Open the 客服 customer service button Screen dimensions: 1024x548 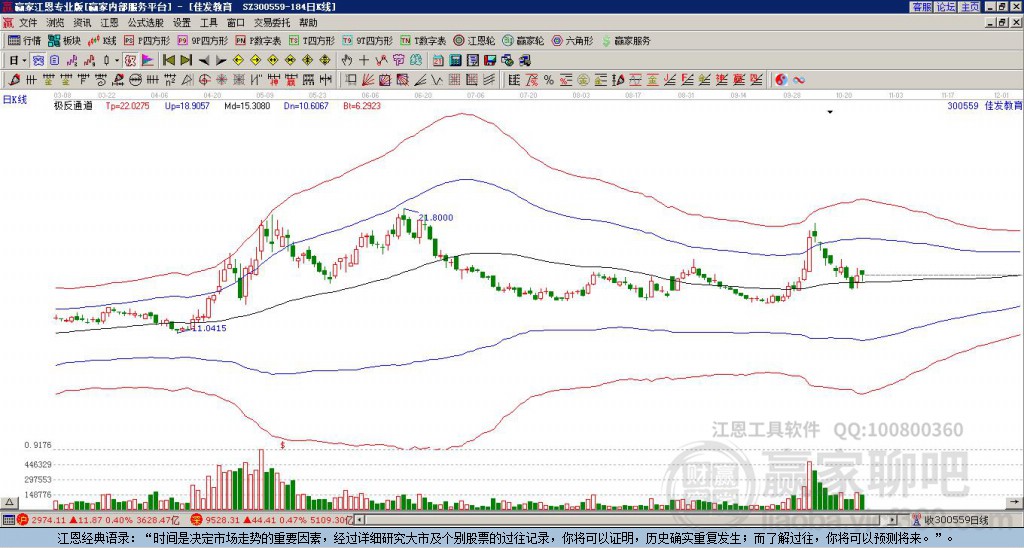coord(921,7)
